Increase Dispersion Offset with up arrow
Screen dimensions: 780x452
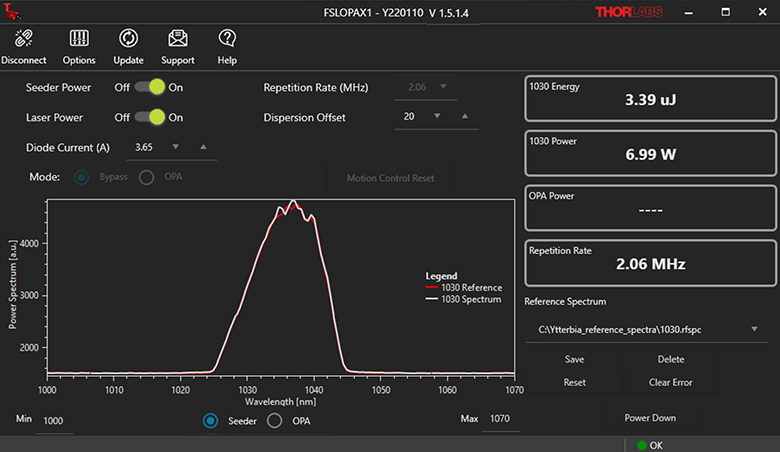point(465,116)
